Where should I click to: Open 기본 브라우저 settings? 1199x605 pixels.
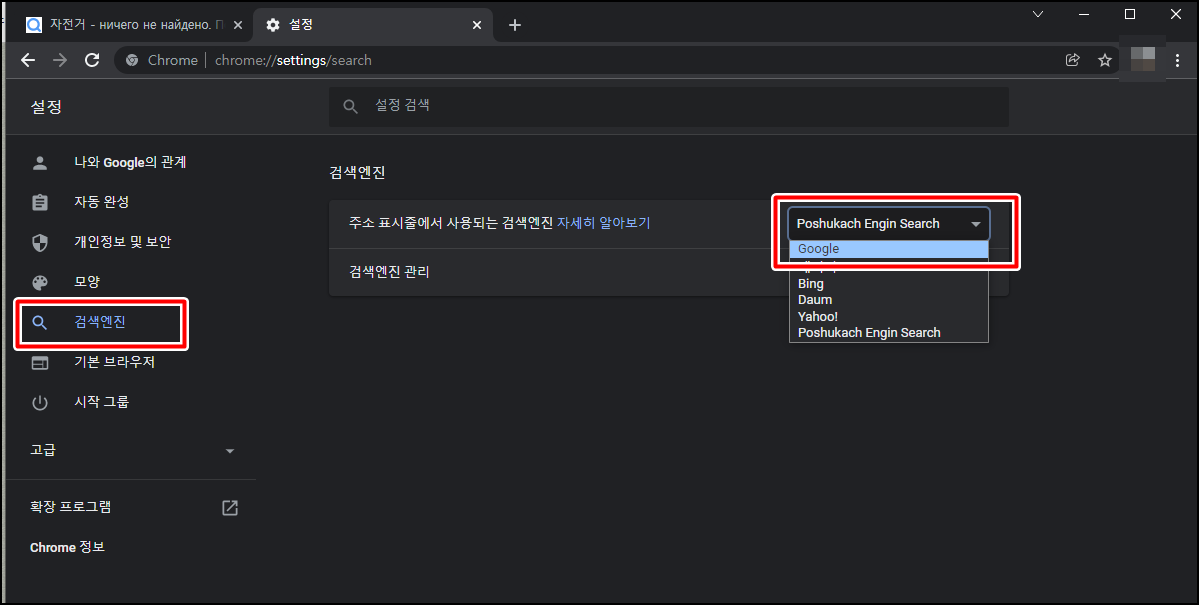click(114, 362)
